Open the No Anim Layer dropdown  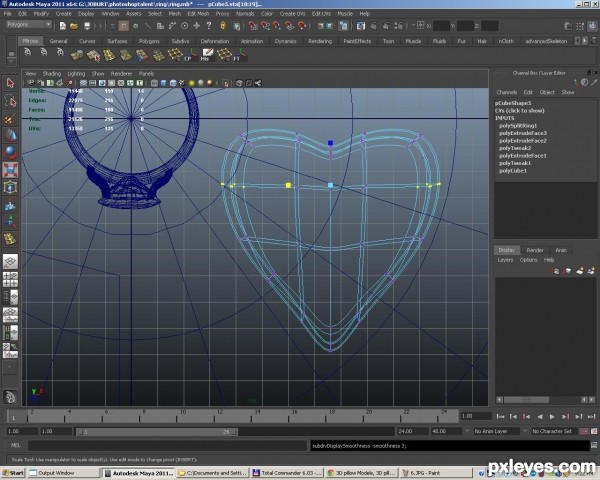point(497,431)
